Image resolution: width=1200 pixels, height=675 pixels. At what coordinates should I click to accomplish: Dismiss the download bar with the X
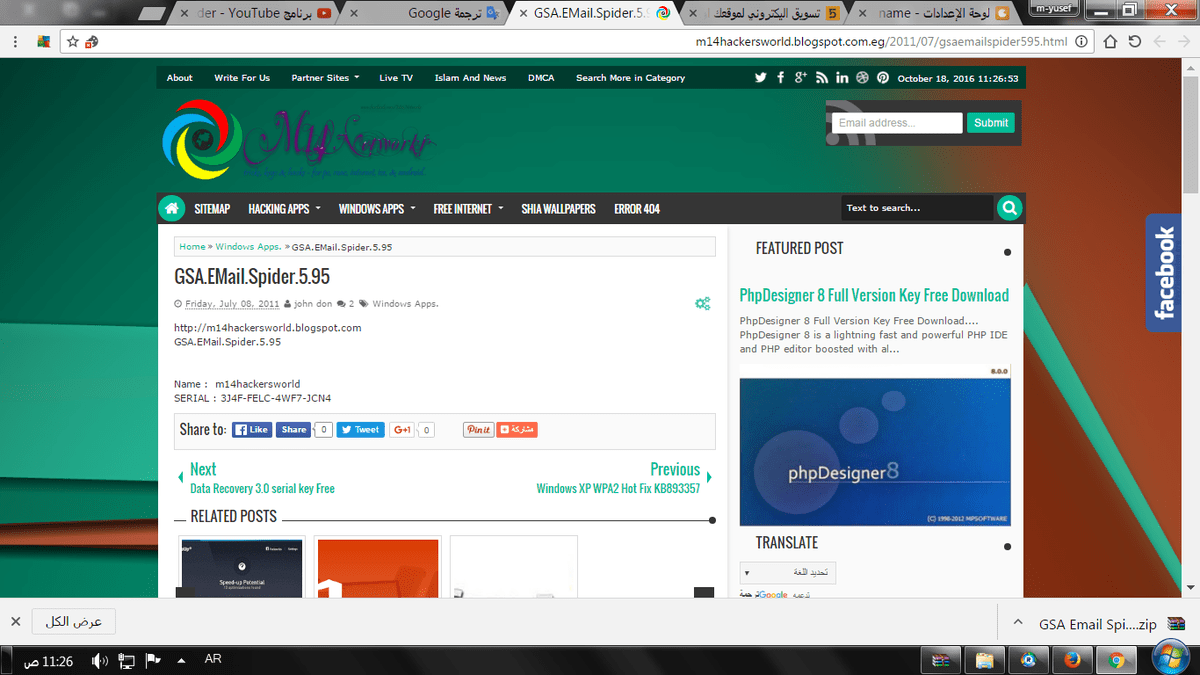point(15,621)
